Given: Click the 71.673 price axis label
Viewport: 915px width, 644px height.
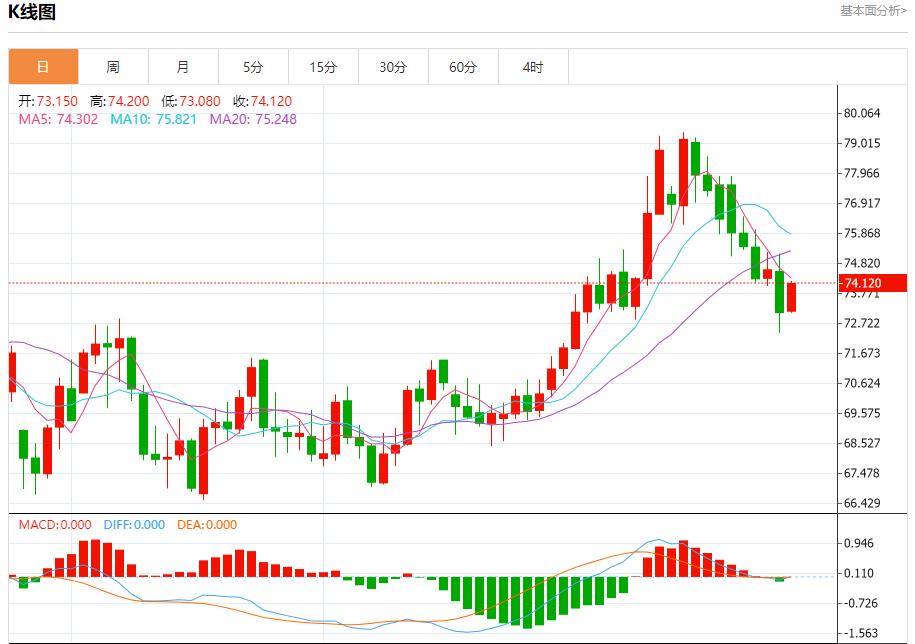Looking at the screenshot, I should point(862,353).
